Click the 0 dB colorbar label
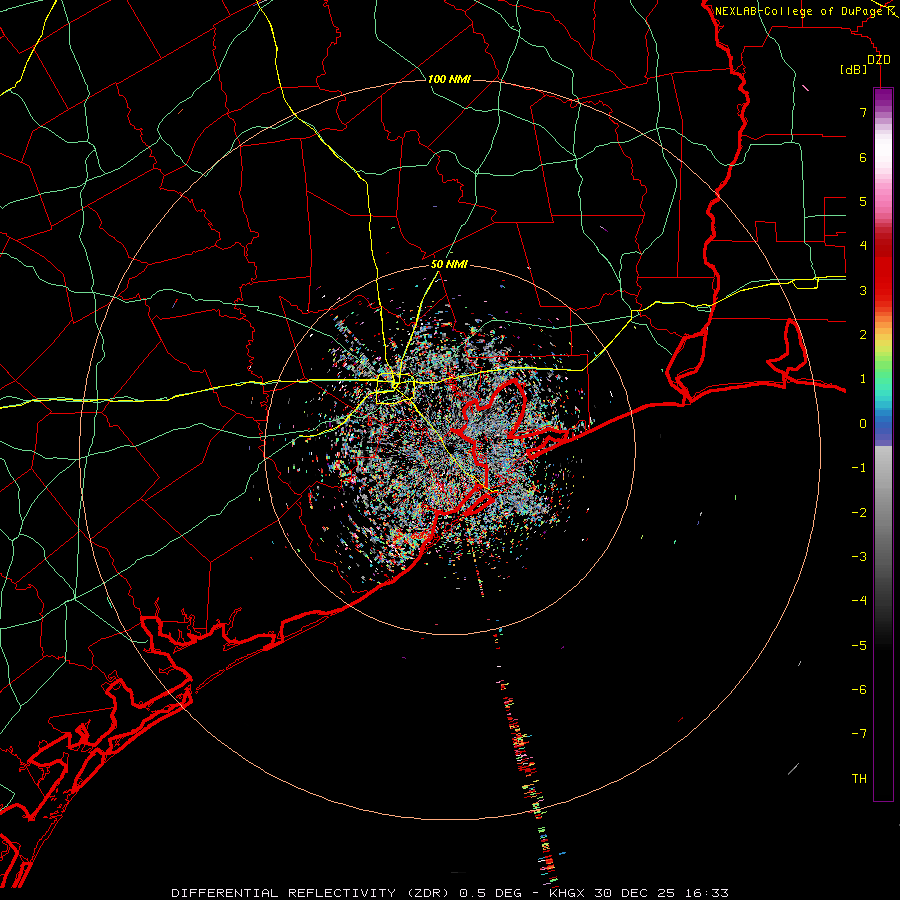This screenshot has width=900, height=900. [x=863, y=424]
